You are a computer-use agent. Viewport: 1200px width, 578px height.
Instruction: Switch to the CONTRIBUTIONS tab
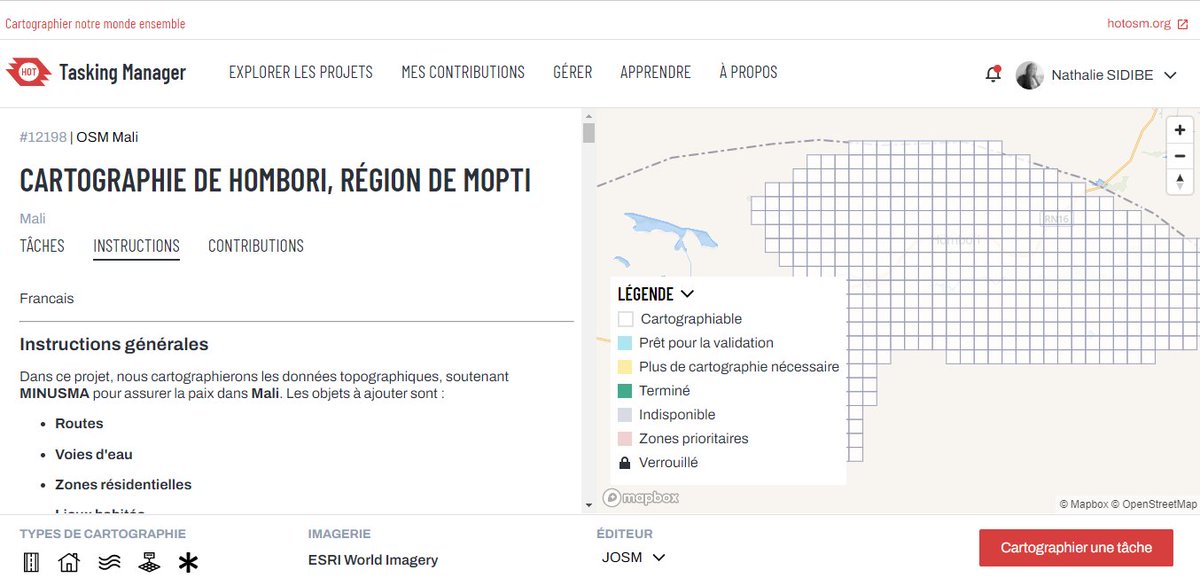click(x=256, y=246)
